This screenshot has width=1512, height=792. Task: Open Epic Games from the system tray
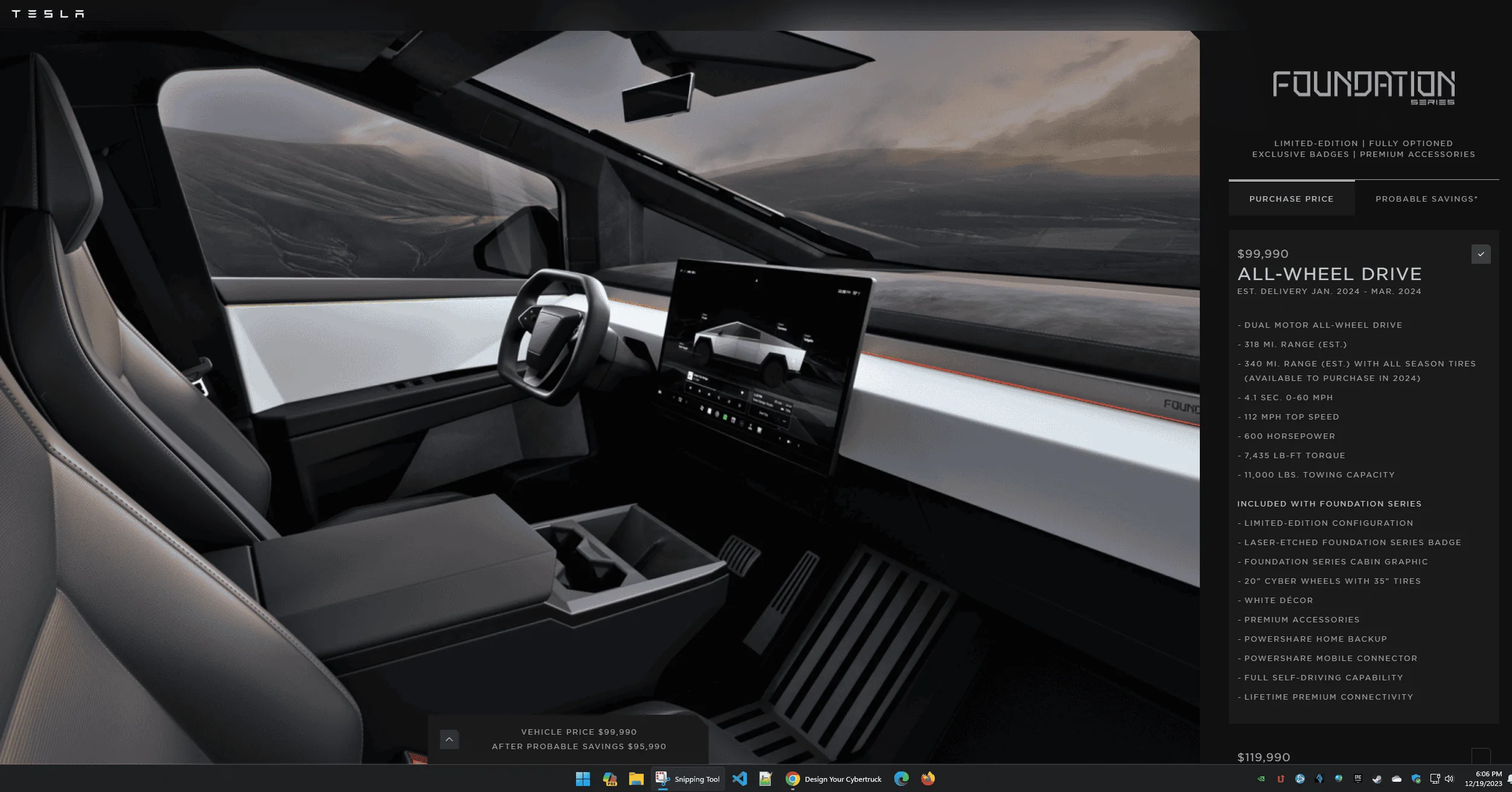(1358, 779)
